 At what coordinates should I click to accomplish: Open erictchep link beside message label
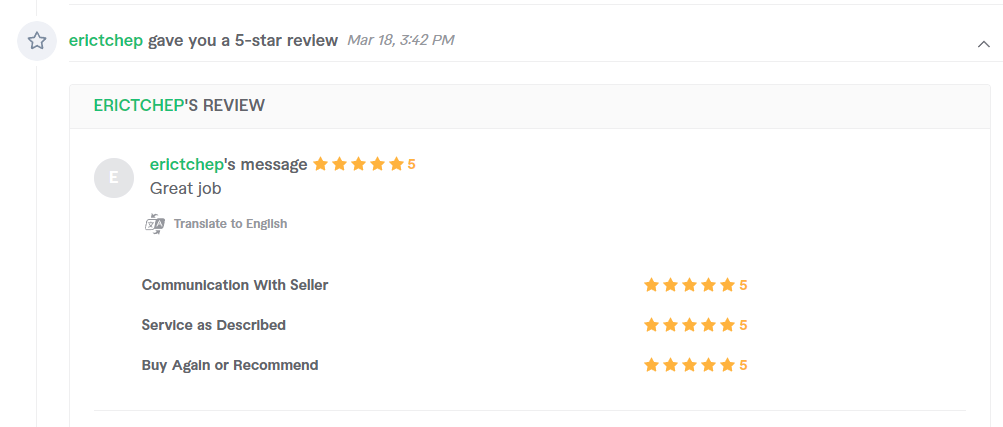[x=187, y=164]
